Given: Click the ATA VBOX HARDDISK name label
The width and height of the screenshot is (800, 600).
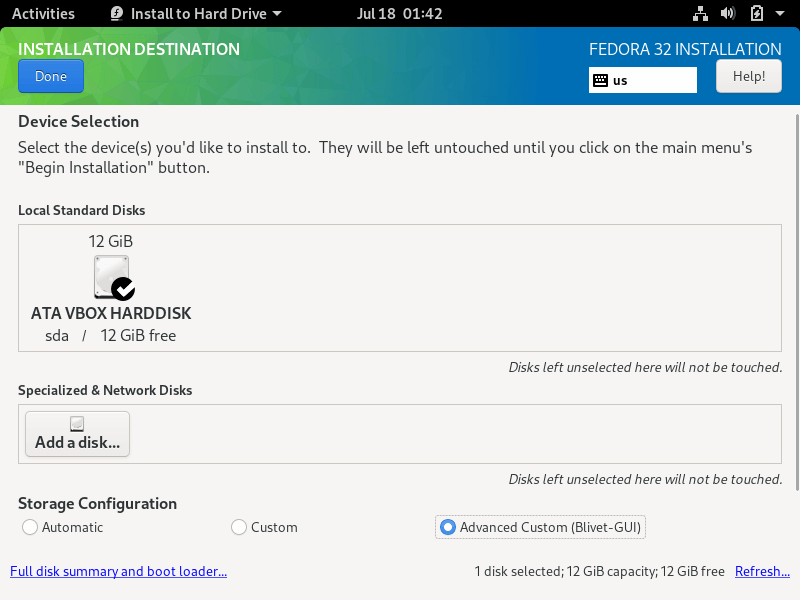Looking at the screenshot, I should pyautogui.click(x=111, y=313).
